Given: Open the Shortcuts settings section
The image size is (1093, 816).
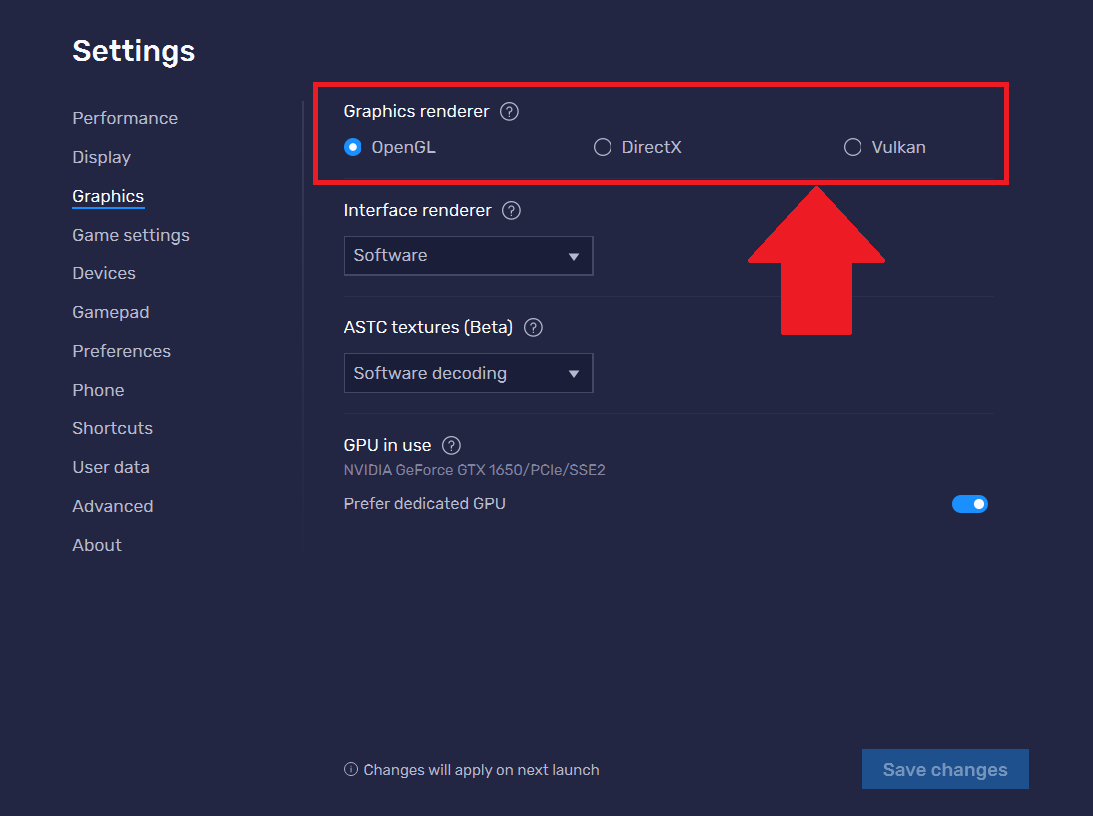Looking at the screenshot, I should click(x=112, y=428).
